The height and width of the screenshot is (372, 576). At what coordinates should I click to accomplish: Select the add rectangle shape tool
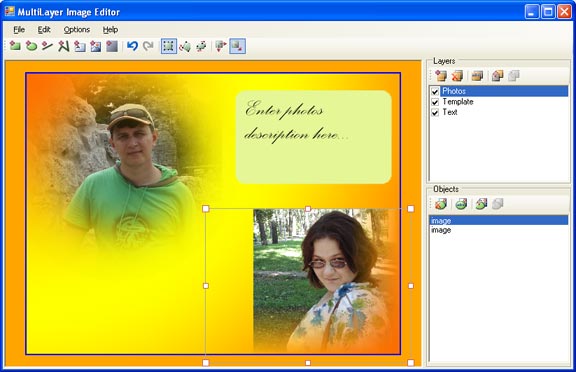(15, 46)
